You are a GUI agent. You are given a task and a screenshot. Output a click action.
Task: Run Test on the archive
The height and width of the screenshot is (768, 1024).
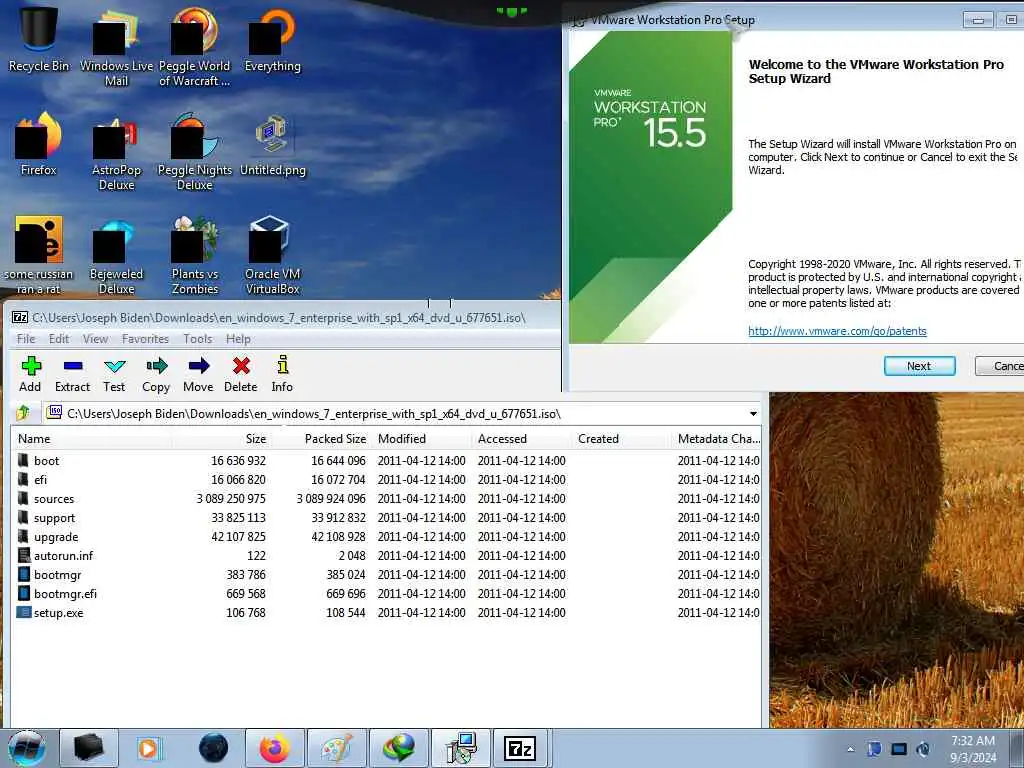[114, 374]
